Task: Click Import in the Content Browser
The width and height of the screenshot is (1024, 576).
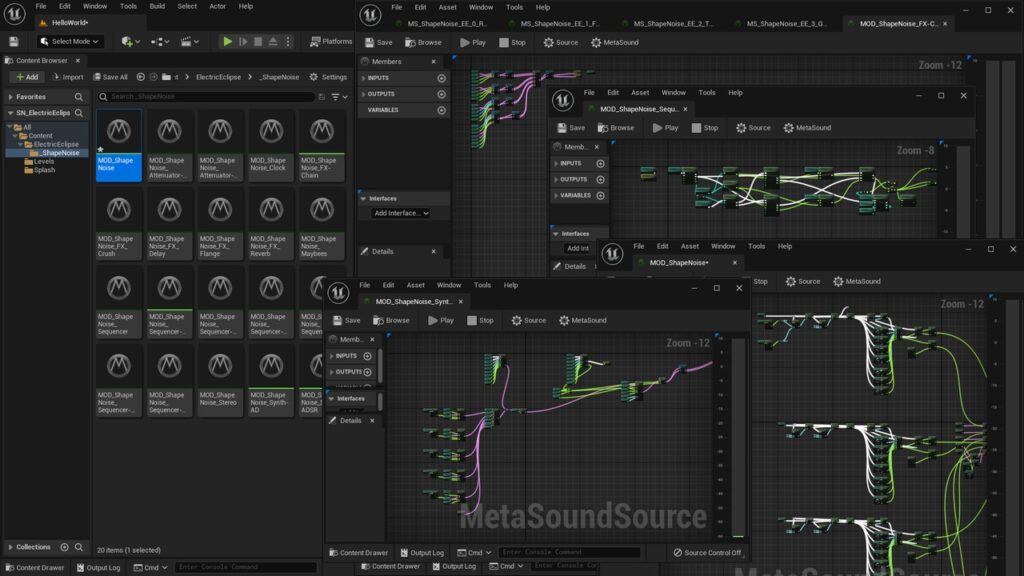Action: pyautogui.click(x=68, y=77)
